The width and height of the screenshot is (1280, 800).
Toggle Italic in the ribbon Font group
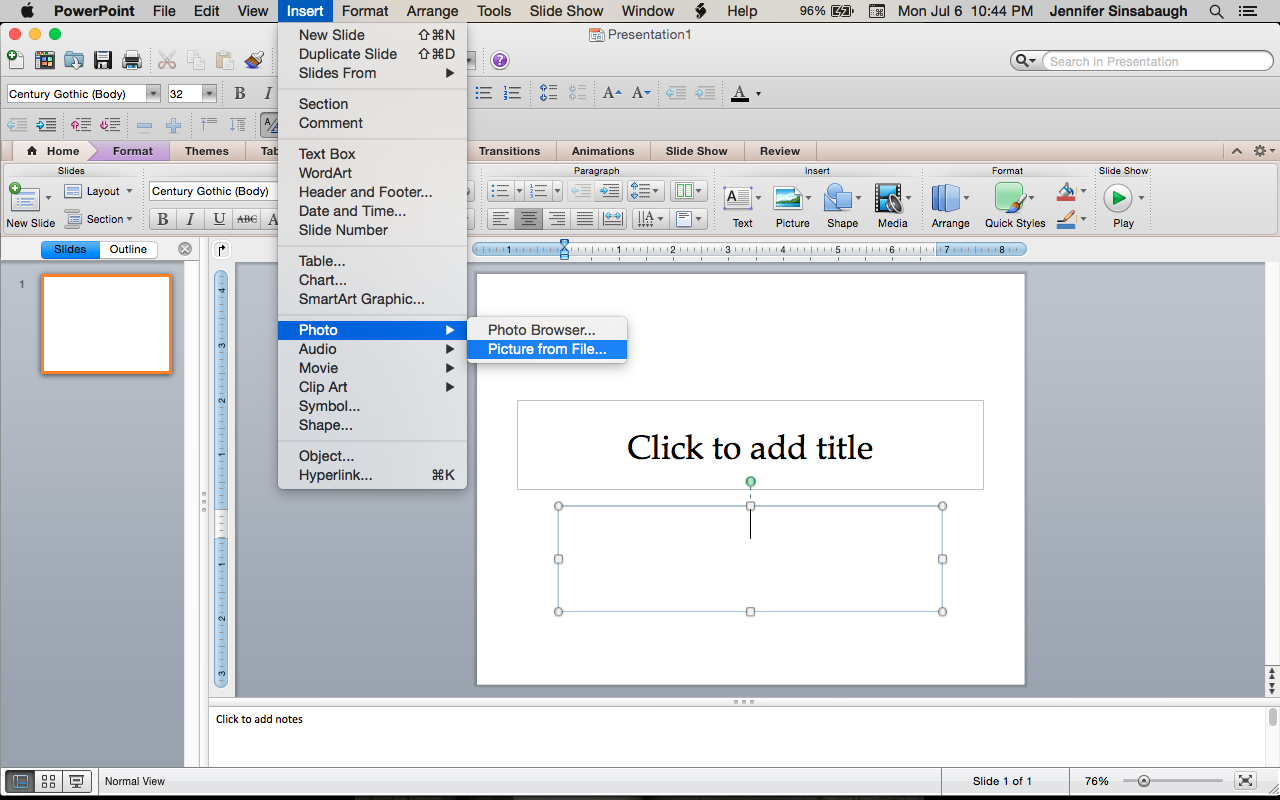(190, 219)
